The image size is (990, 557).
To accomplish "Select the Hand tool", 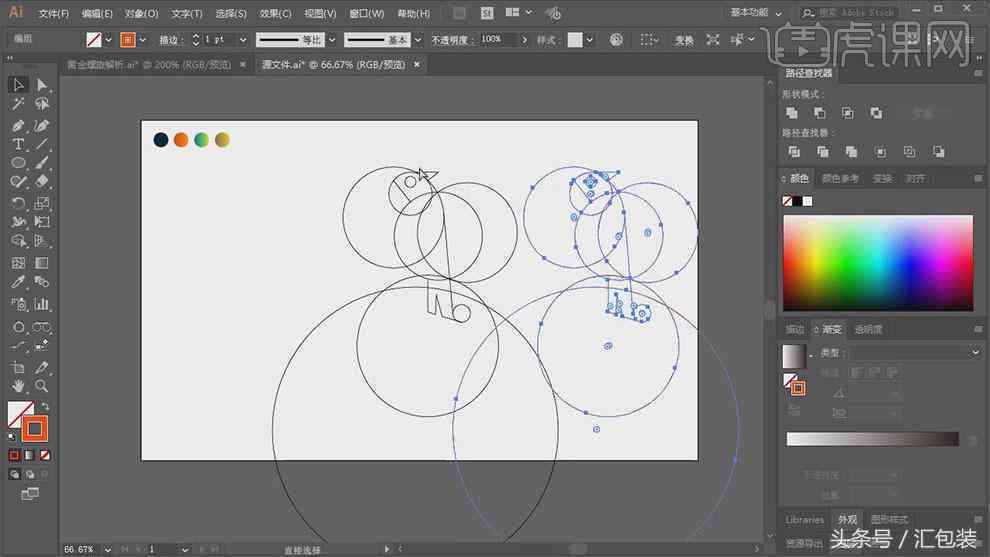I will coord(18,386).
